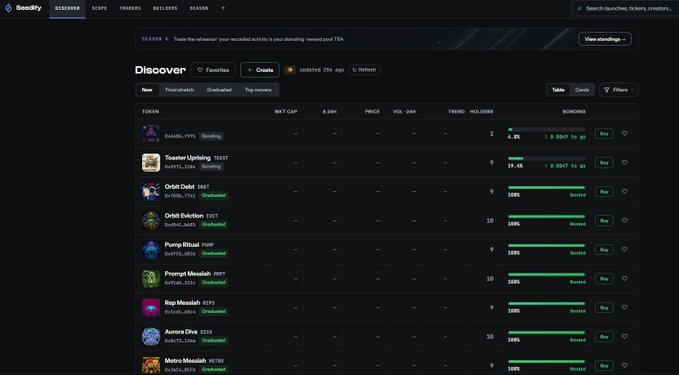The image size is (679, 375).
Task: Click the View standings button
Action: 605,39
